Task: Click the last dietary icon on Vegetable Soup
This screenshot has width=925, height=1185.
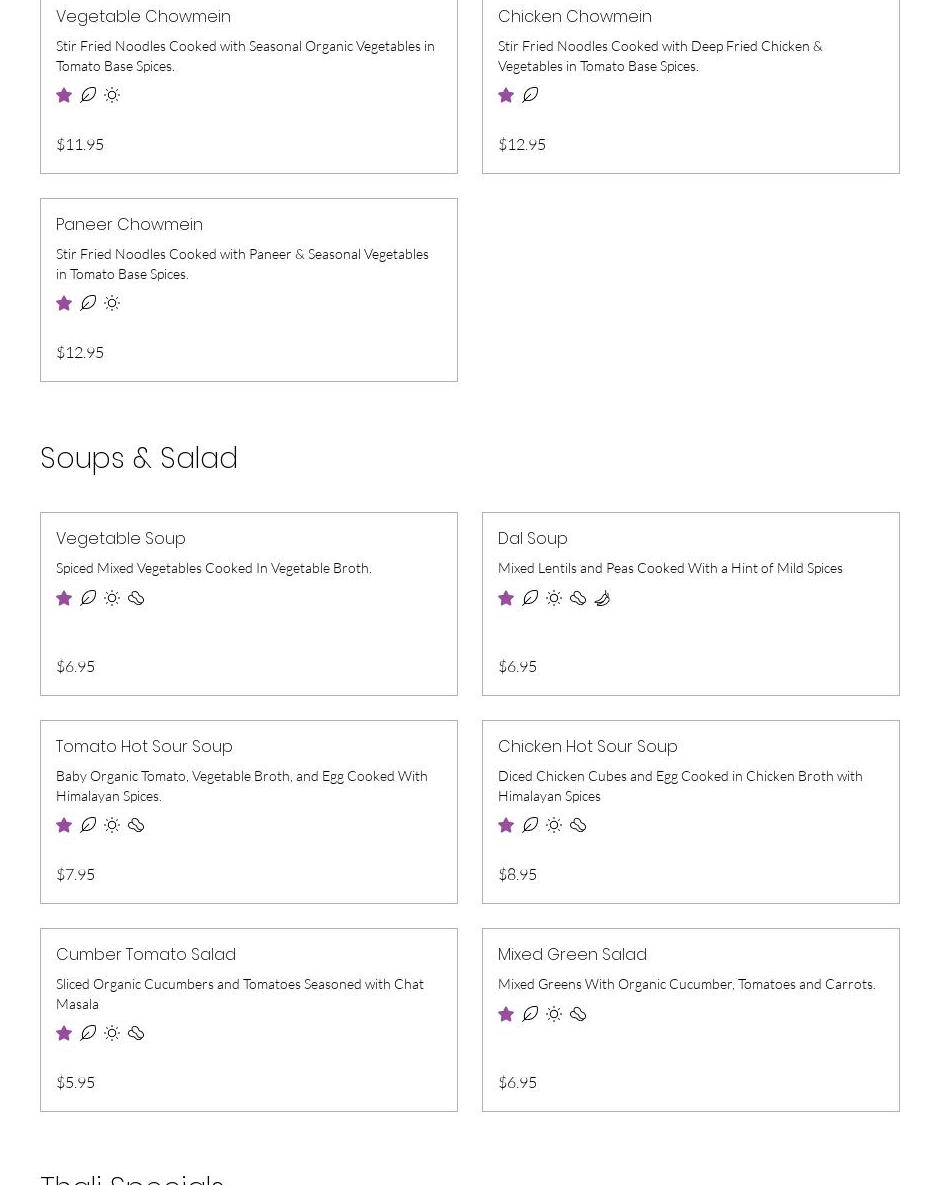Action: pos(136,598)
